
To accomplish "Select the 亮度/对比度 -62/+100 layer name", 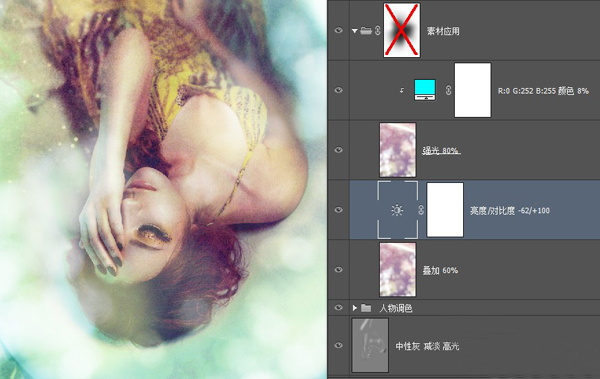I will pos(510,210).
